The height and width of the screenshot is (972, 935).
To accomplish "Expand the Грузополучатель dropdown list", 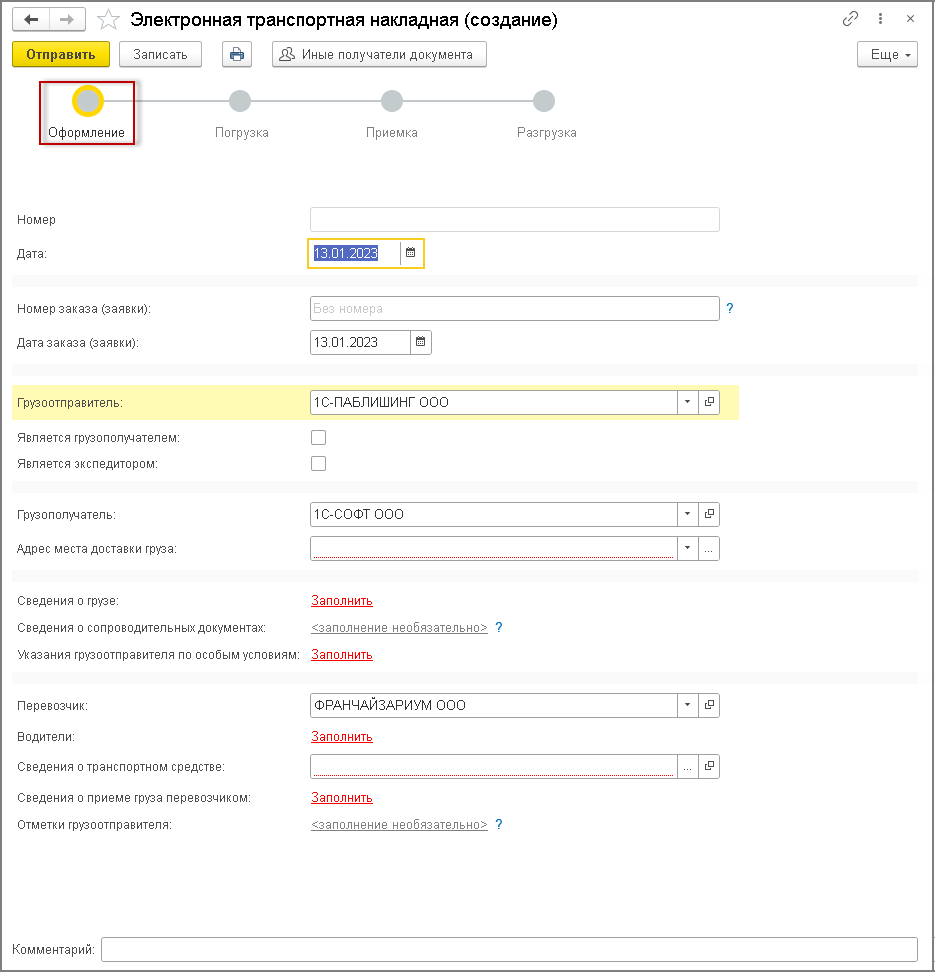I will click(x=688, y=514).
